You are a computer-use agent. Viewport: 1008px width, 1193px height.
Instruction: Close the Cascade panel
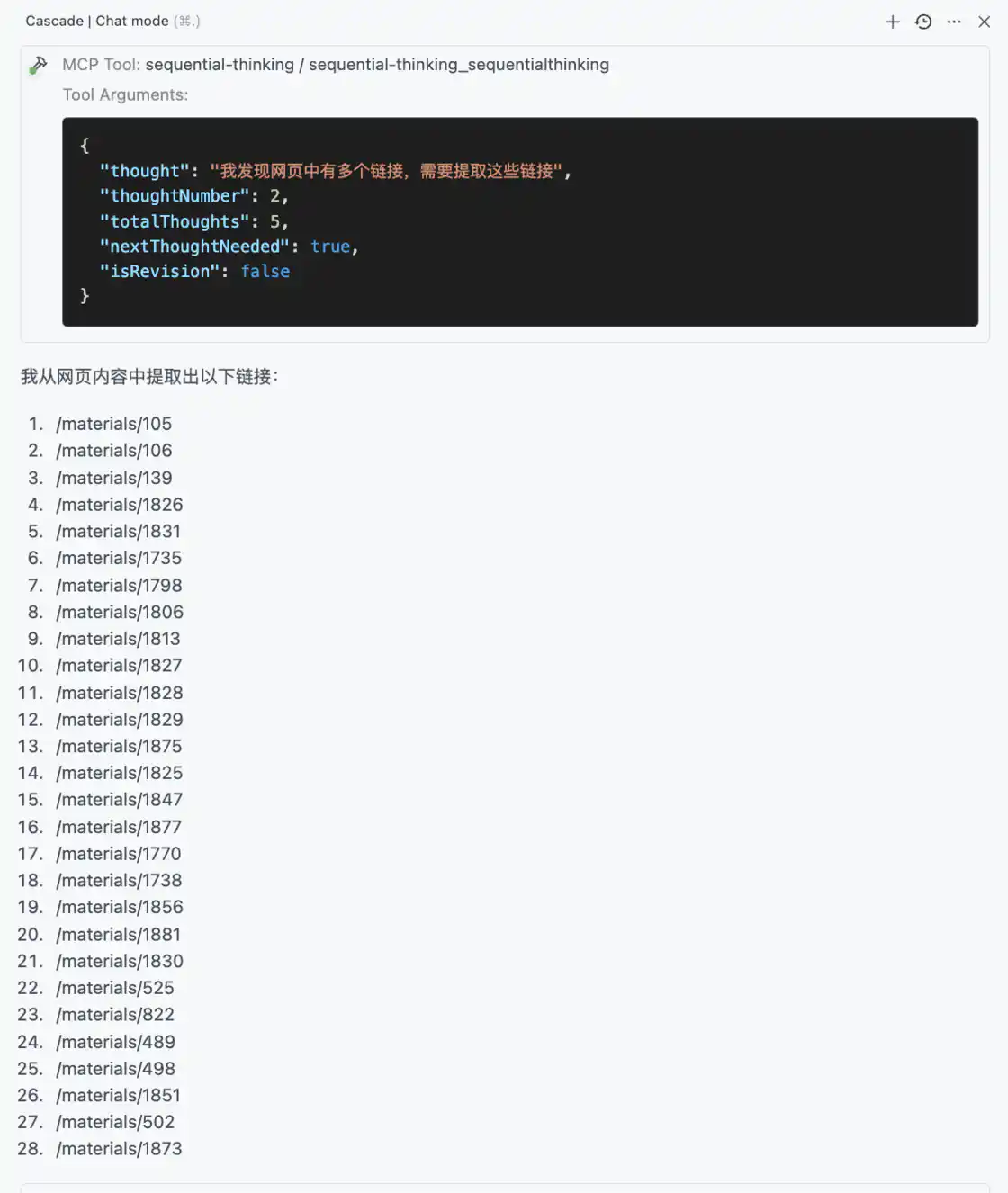(985, 22)
